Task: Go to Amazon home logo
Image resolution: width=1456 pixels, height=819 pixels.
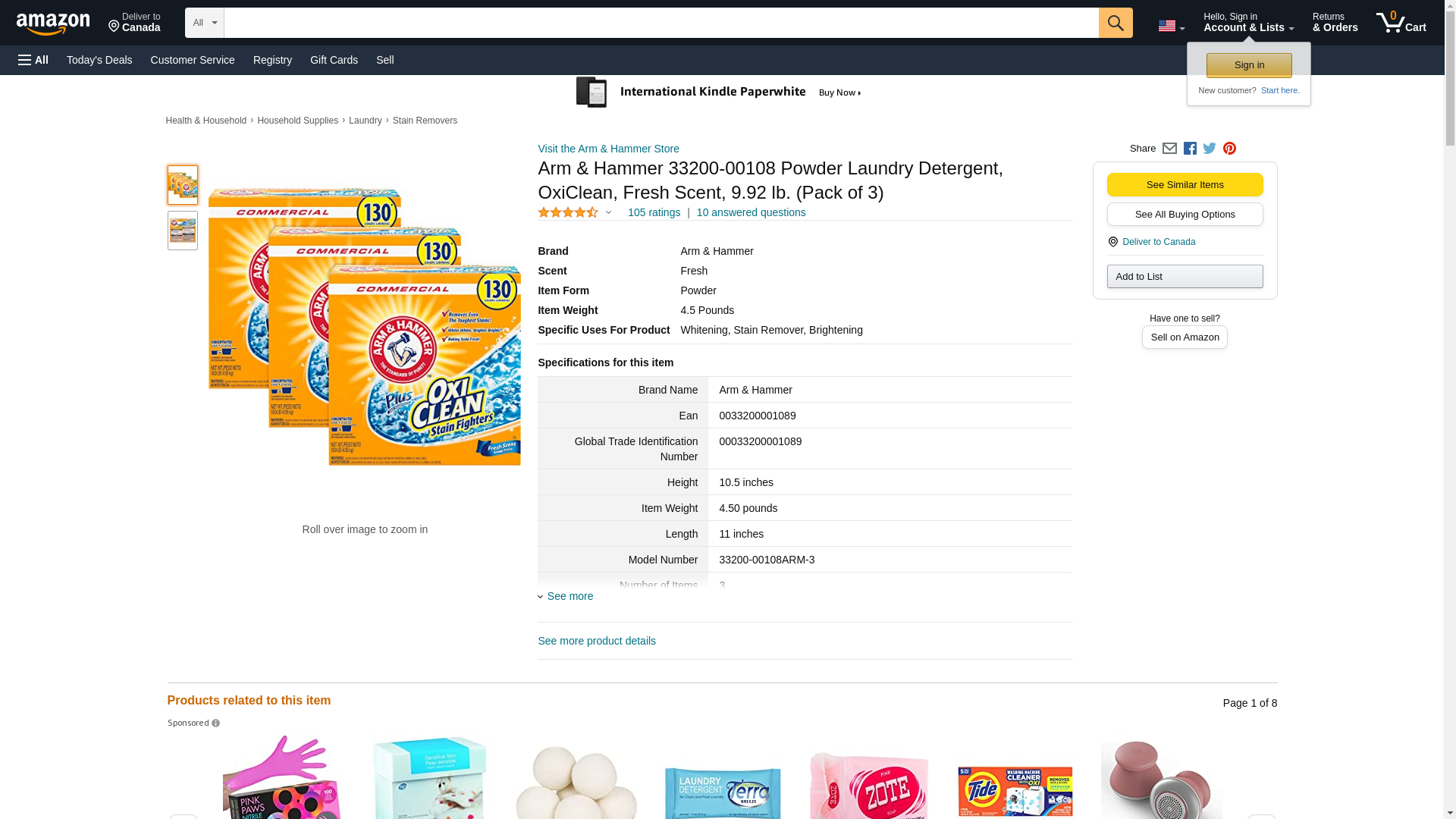Action: (x=53, y=24)
